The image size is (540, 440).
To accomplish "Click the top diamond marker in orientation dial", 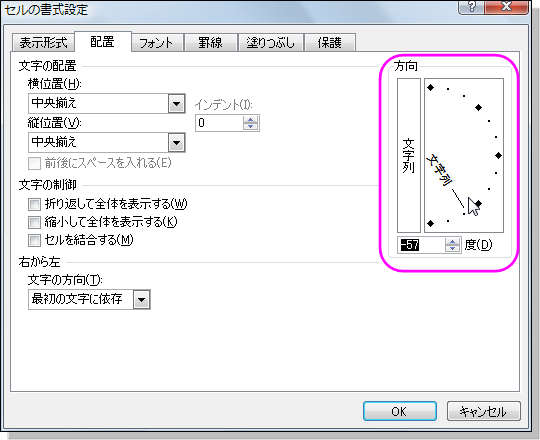I will point(430,87).
